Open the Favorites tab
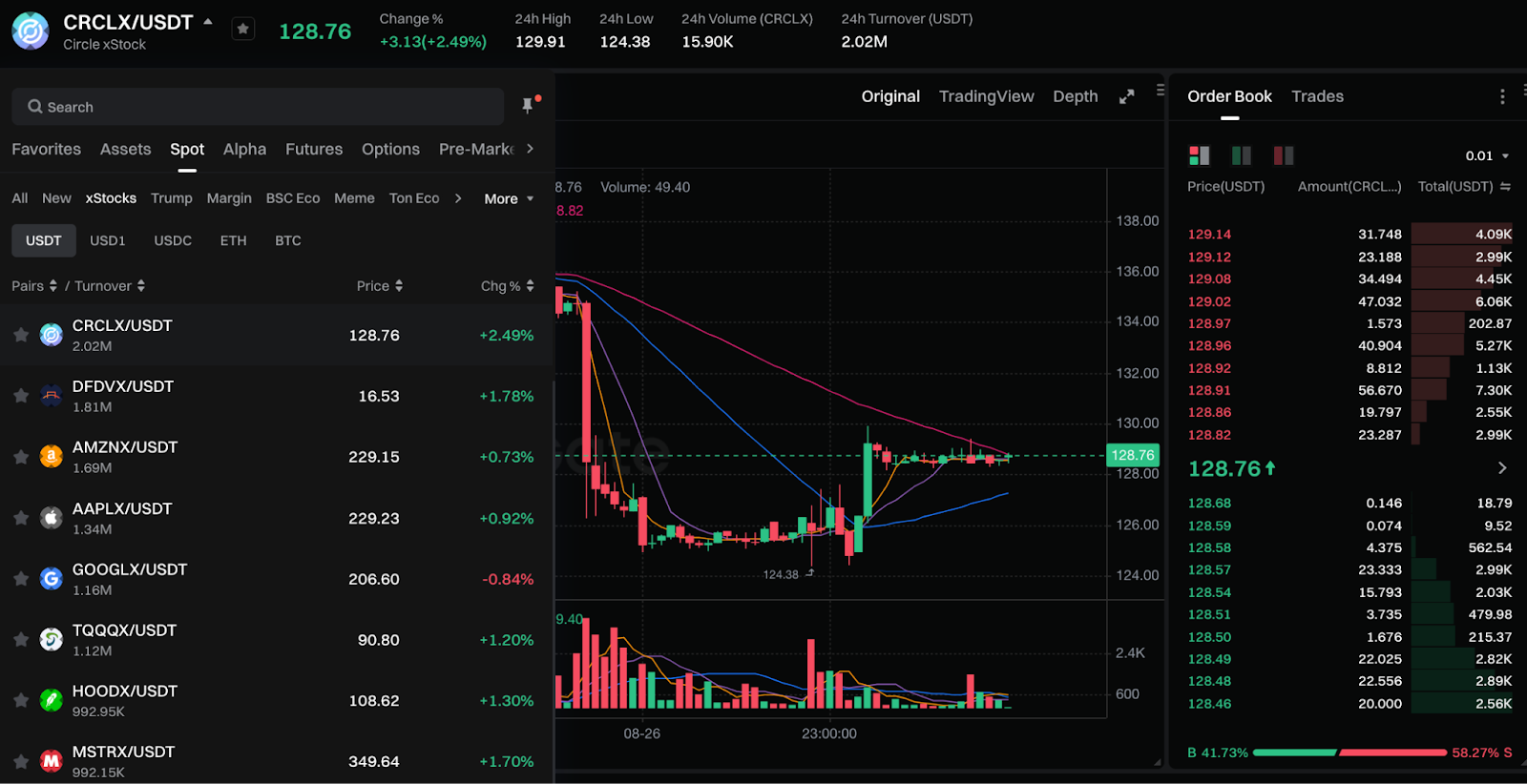The width and height of the screenshot is (1527, 784). pos(46,149)
